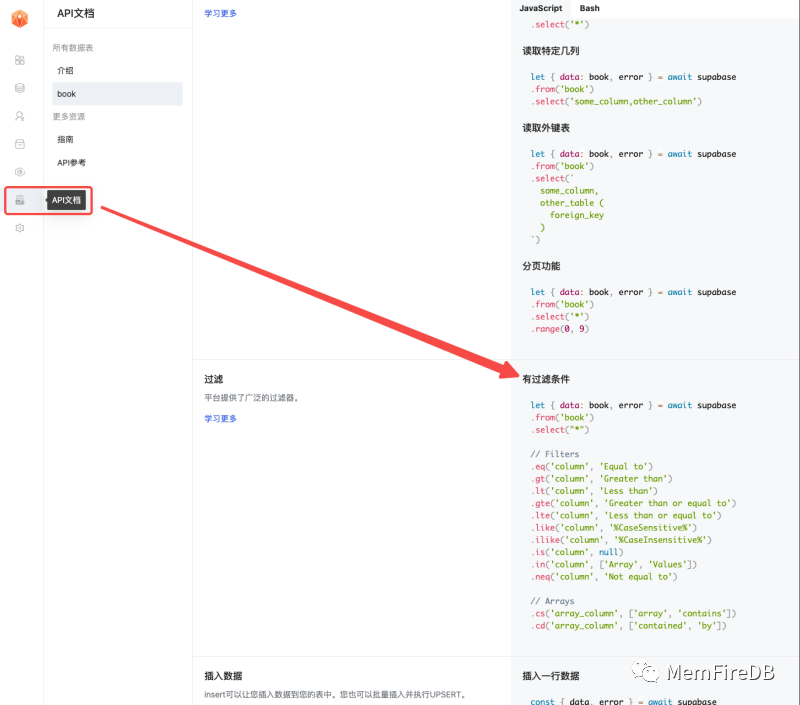Image resolution: width=800 pixels, height=705 pixels.
Task: Click the text 平台提供了广泛的过滤器
Action: point(251,397)
